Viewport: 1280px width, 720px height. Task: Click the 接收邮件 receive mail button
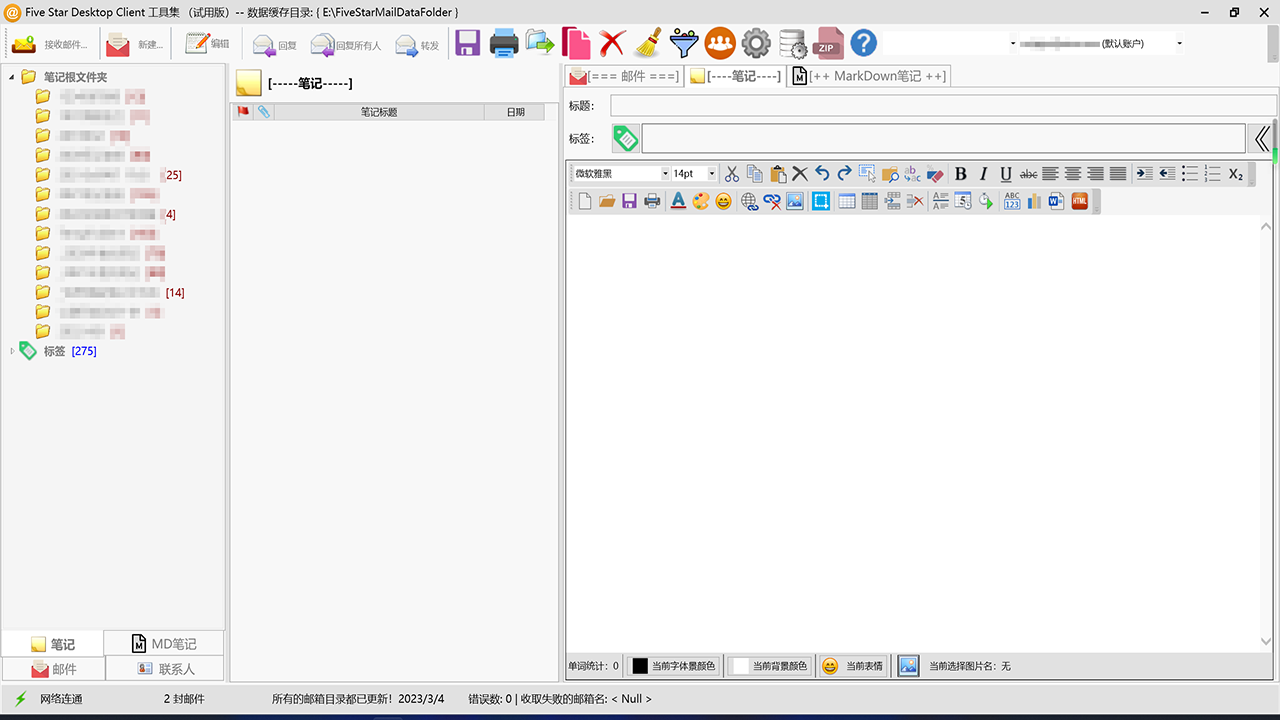click(x=50, y=44)
